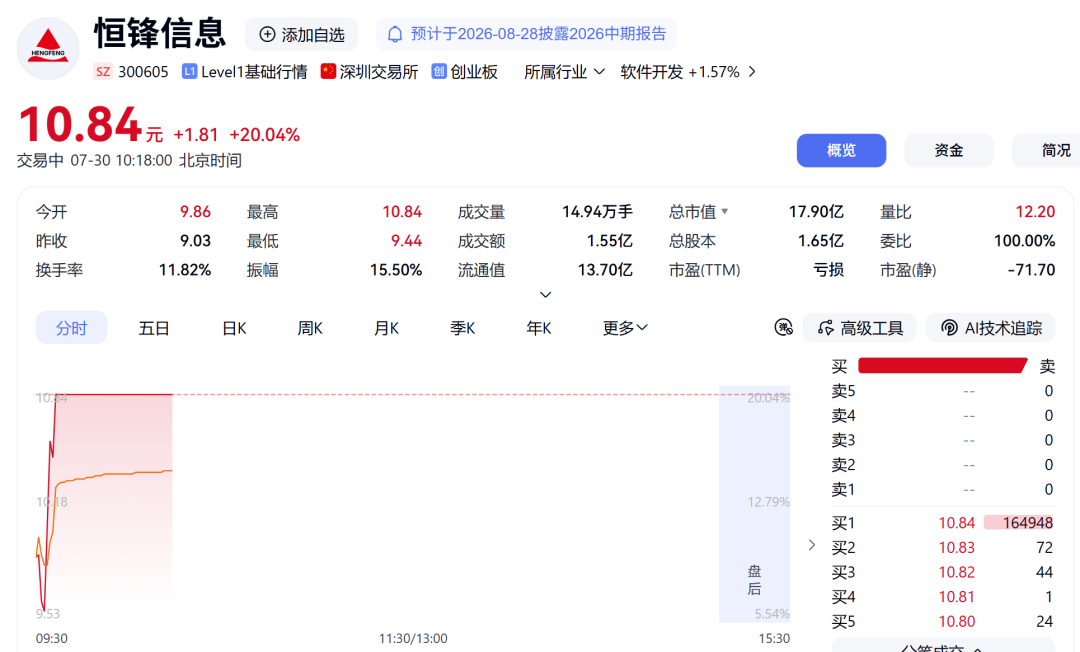Click 市盈(静) value -71.70
Viewport: 1080px width, 652px height.
(1031, 269)
